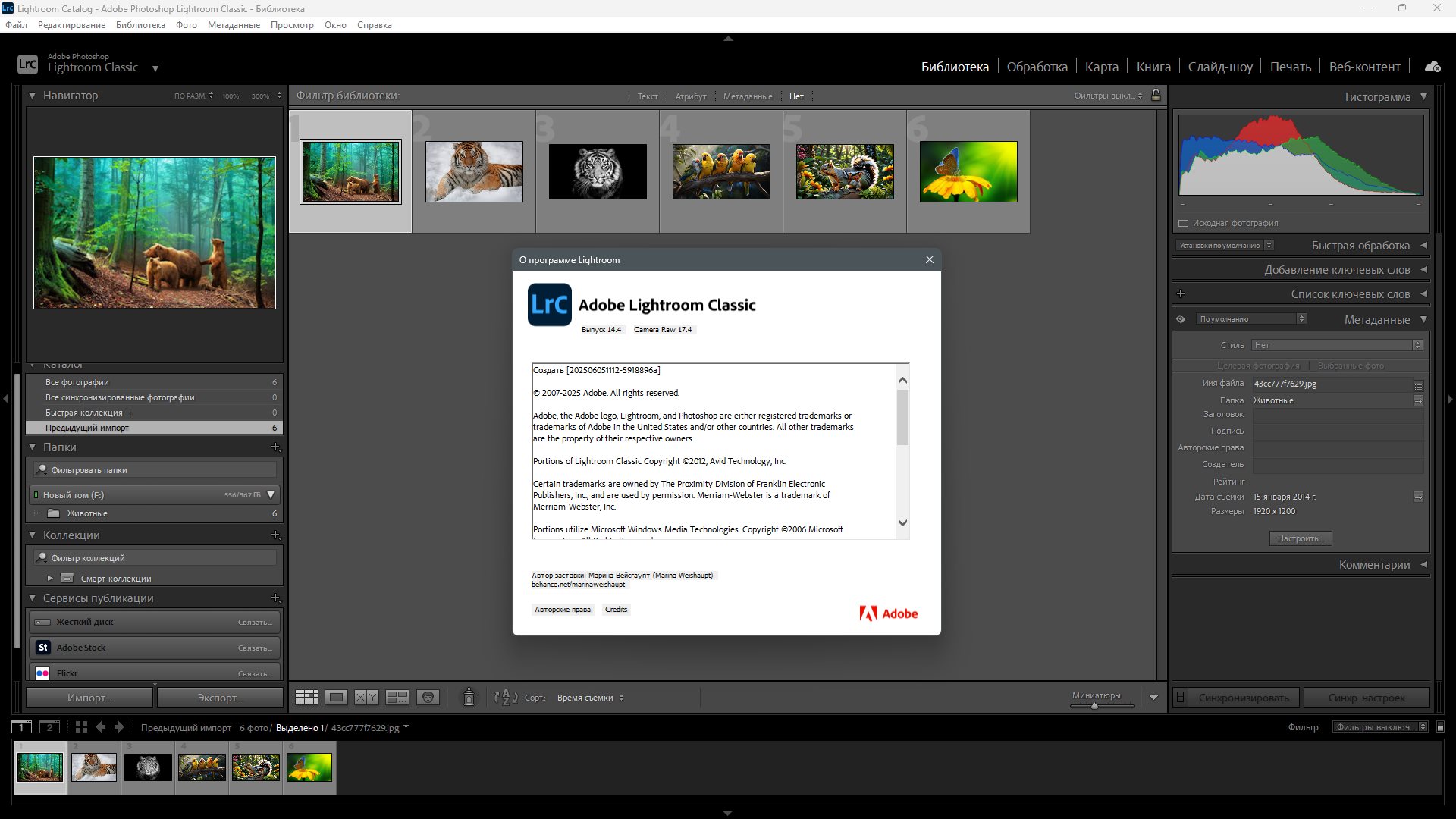Enable Атрибут library filter
Viewport: 1456px width, 819px height.
click(x=691, y=96)
